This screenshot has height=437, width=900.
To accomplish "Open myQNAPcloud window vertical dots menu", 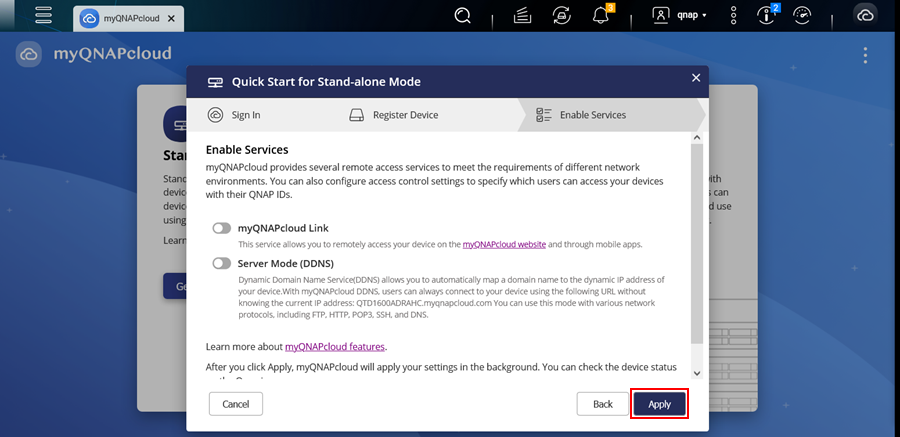I will tap(865, 55).
